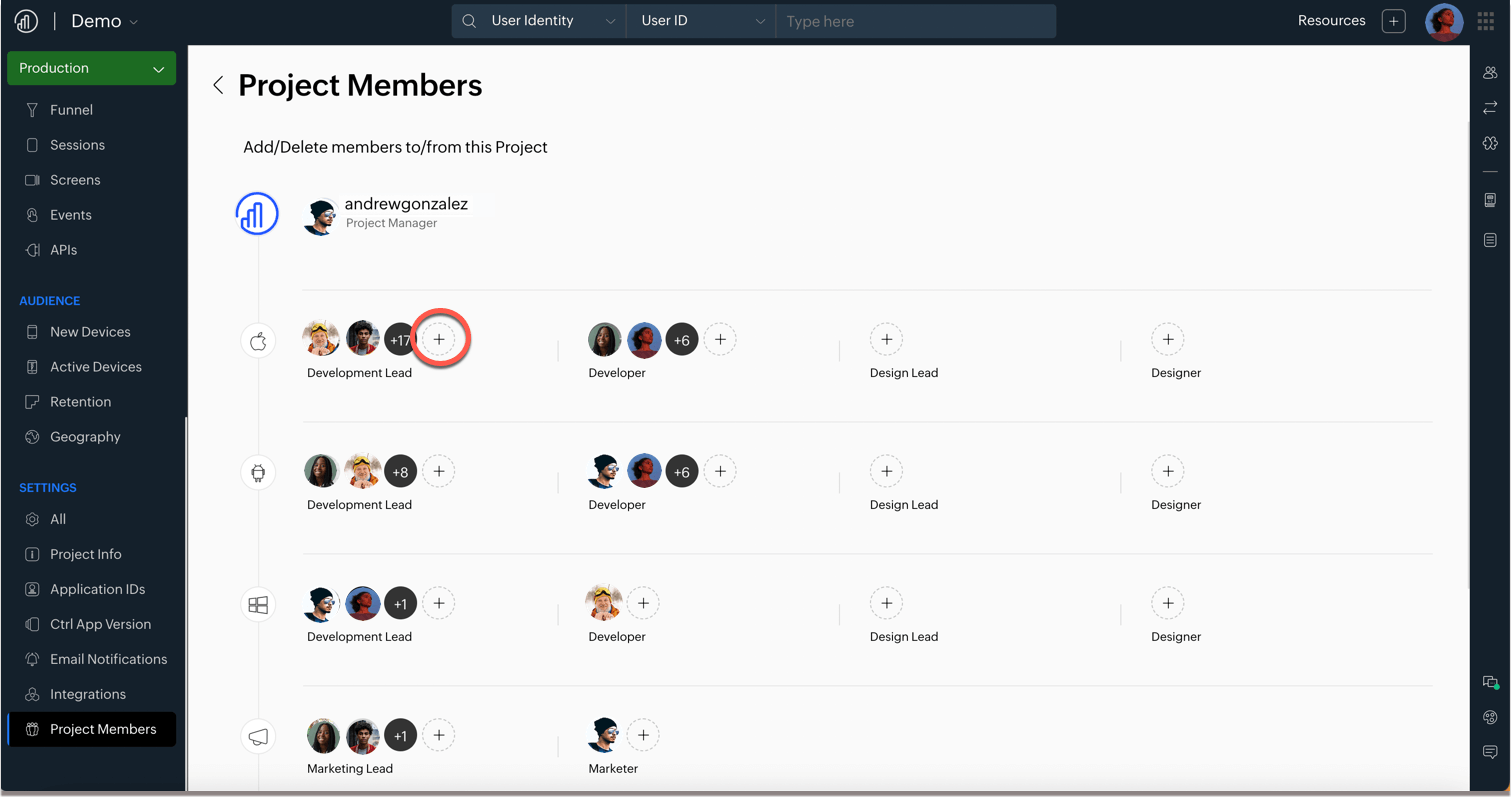Open the User ID dropdown

click(x=702, y=21)
